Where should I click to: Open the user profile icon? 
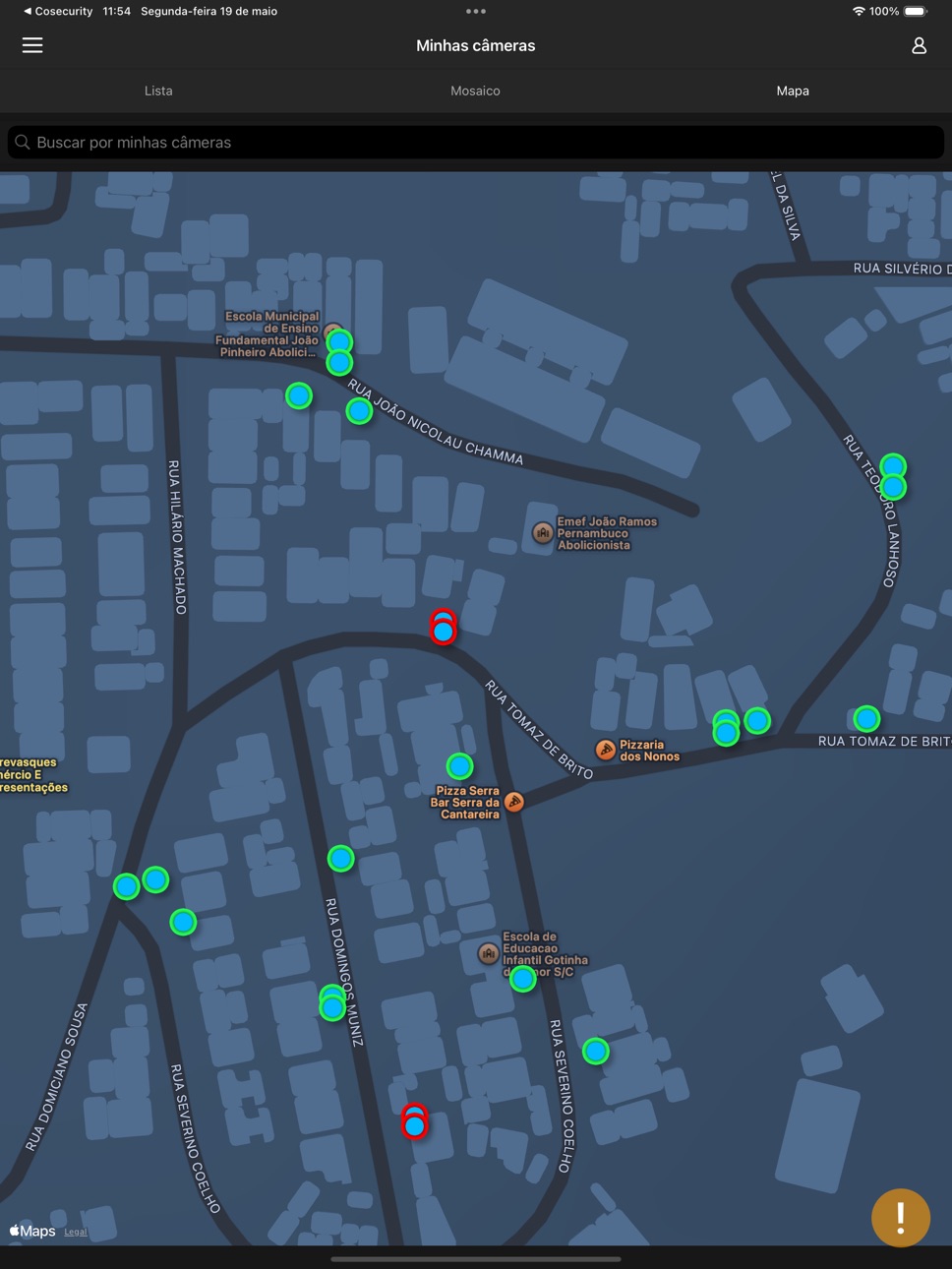pyautogui.click(x=919, y=45)
